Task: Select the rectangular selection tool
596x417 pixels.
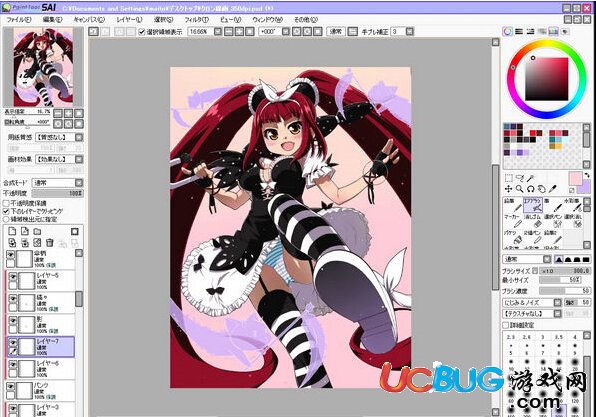Action: [x=509, y=178]
